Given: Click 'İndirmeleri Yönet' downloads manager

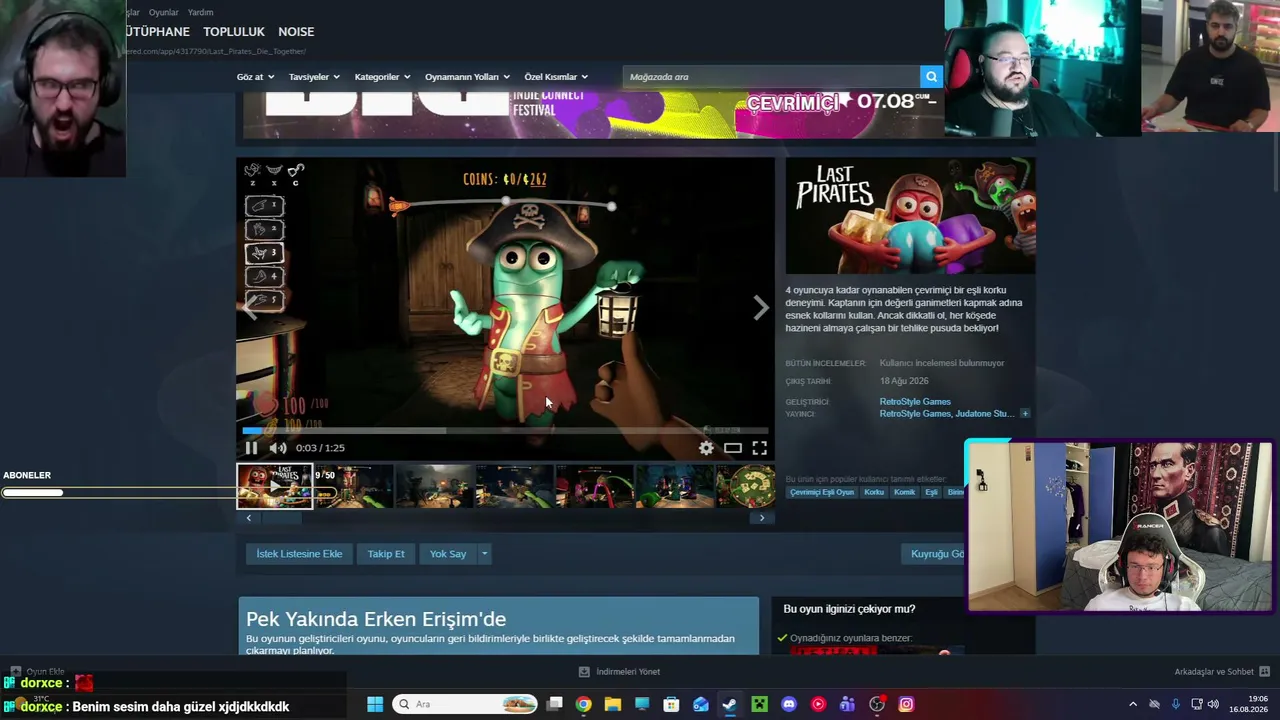Looking at the screenshot, I should [x=620, y=672].
